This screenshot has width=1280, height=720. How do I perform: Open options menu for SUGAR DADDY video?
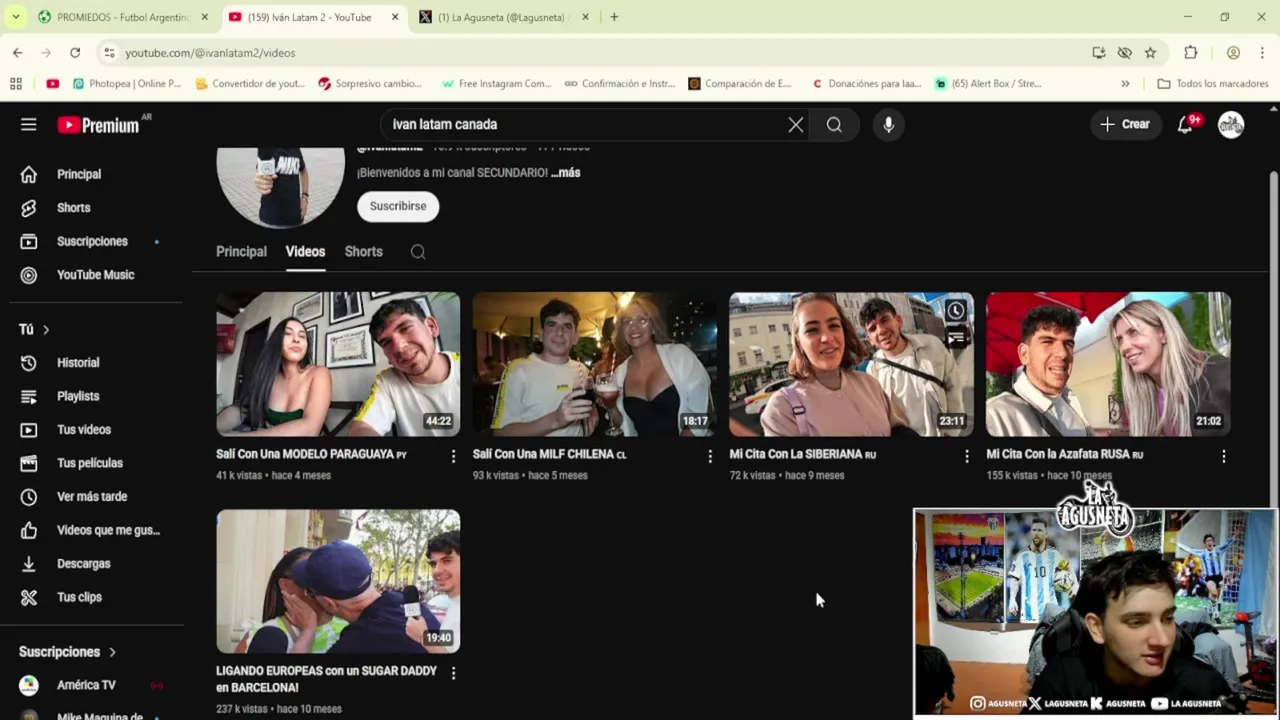(453, 673)
